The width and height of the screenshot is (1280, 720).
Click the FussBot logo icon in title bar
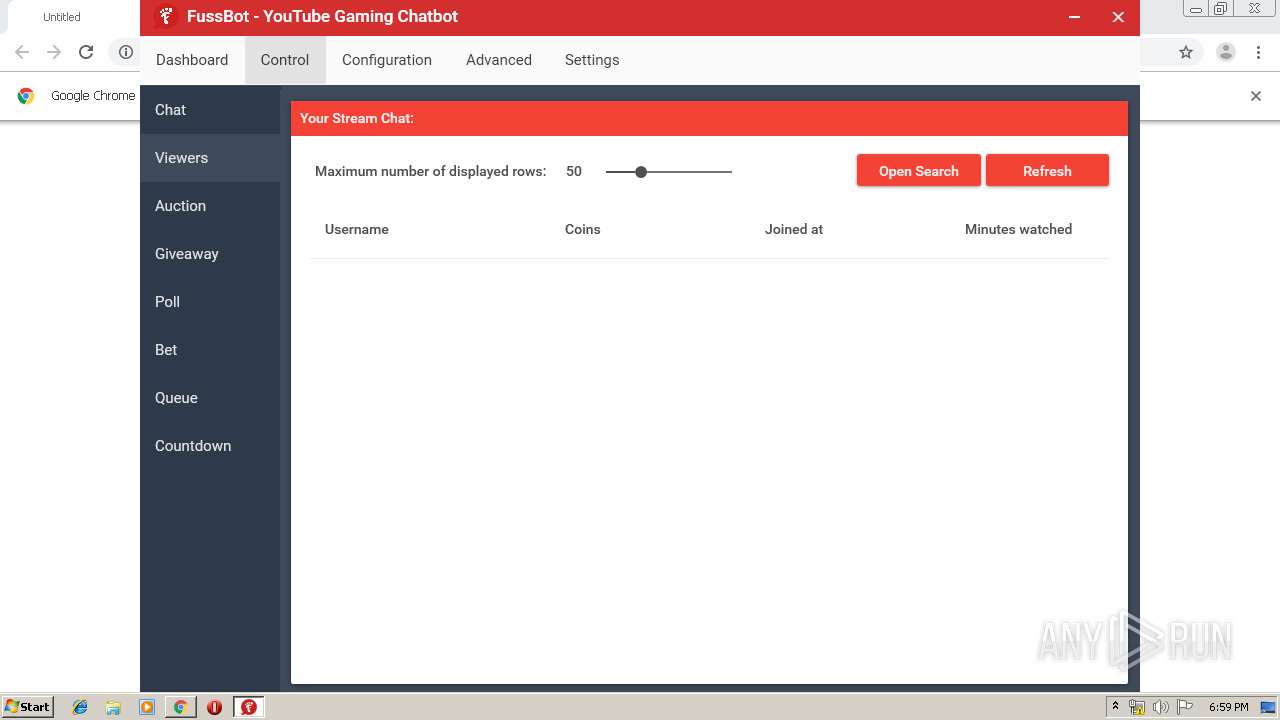click(166, 17)
